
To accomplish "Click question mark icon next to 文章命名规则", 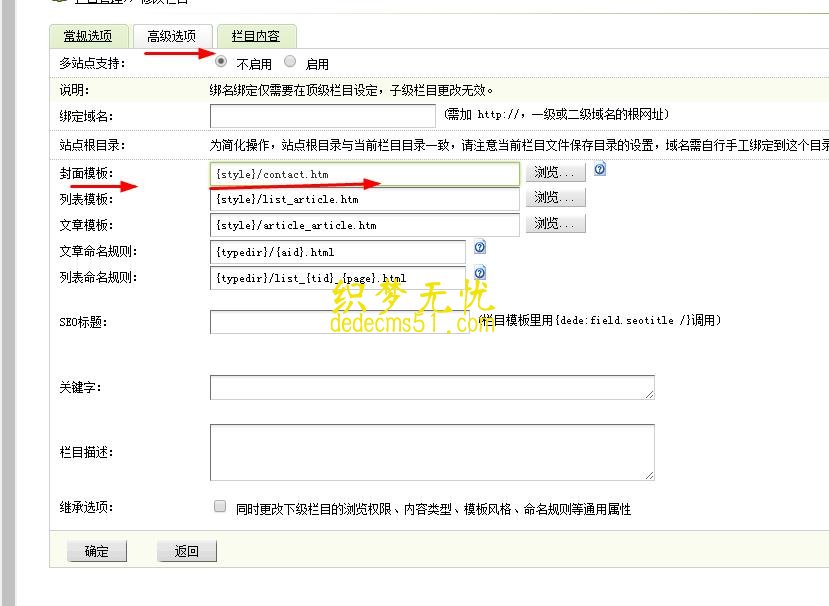I will pos(480,246).
